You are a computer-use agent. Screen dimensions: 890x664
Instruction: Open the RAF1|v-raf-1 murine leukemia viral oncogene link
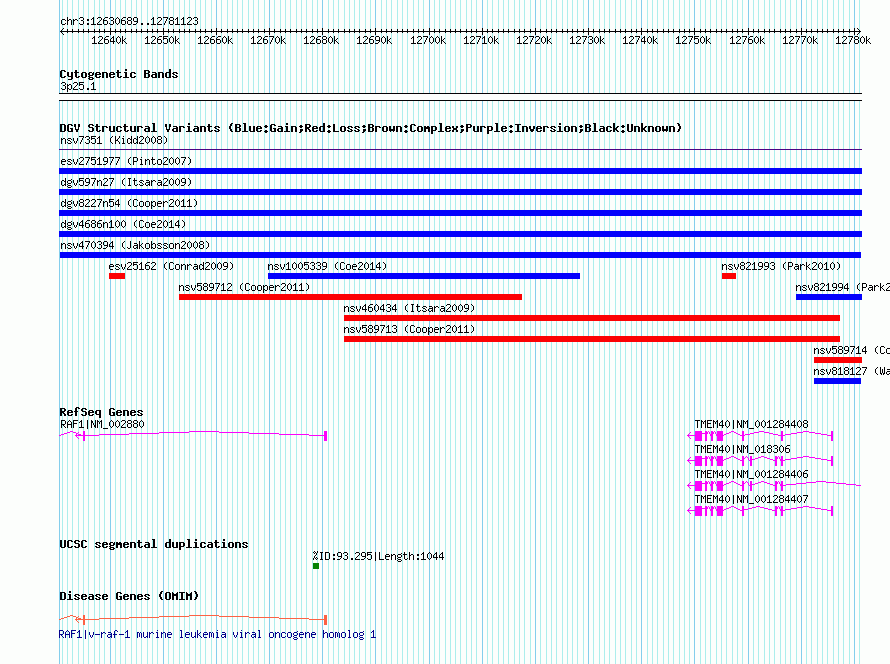(x=217, y=634)
